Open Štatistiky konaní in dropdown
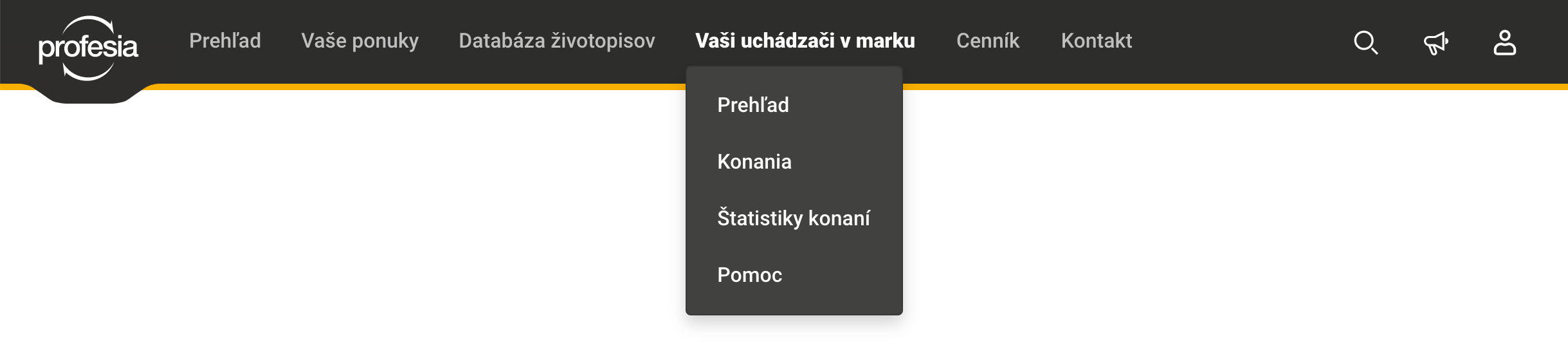Image resolution: width=1568 pixels, height=345 pixels. click(794, 218)
